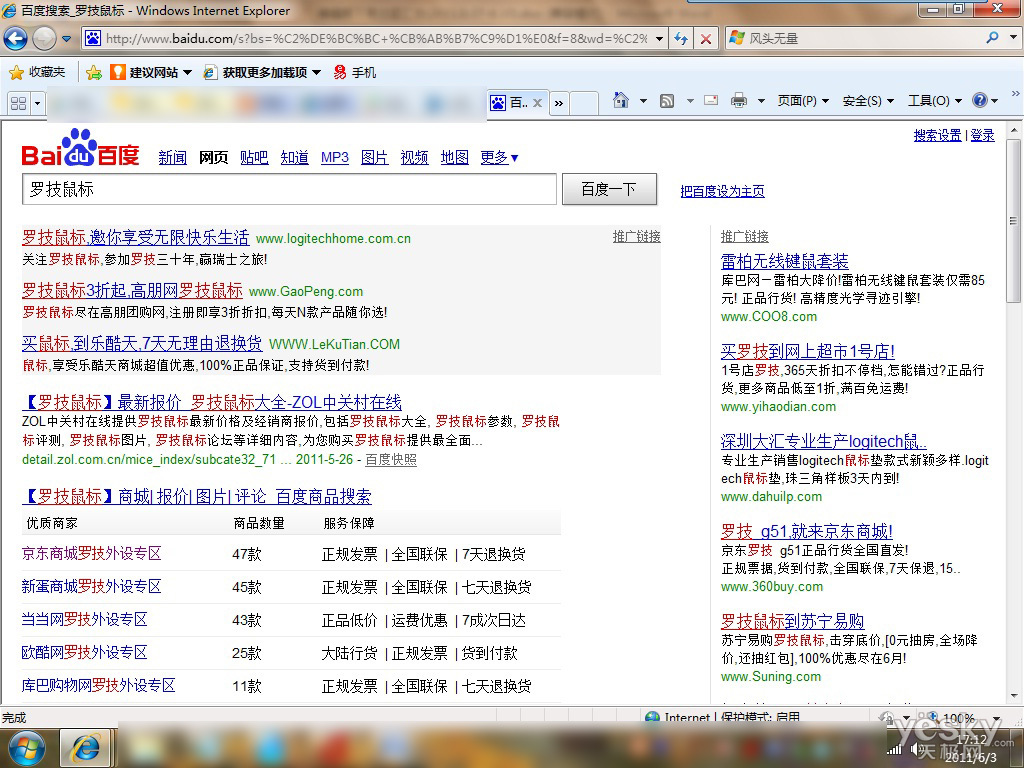
Task: Stop loading with the red X icon
Action: click(x=706, y=39)
